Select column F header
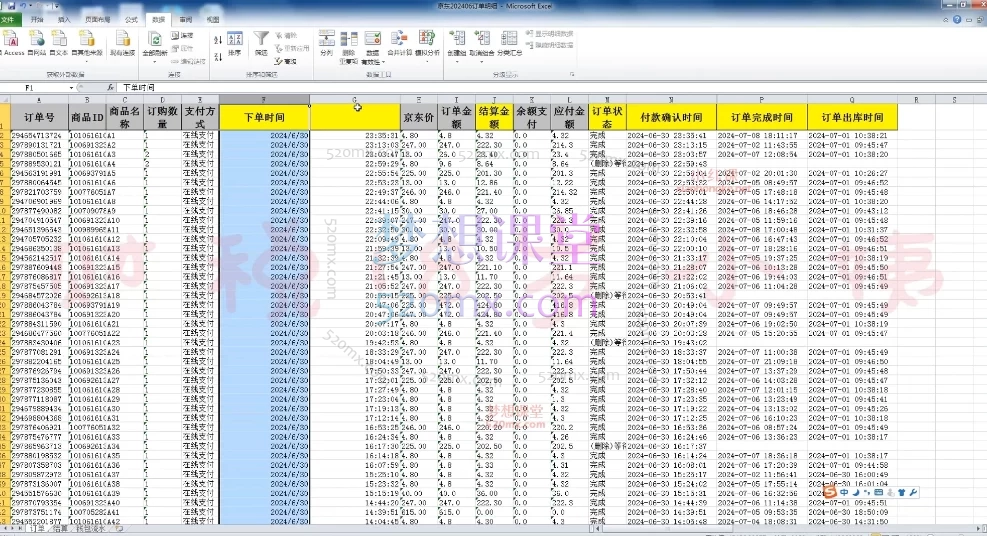Image resolution: width=987 pixels, height=536 pixels. tap(264, 99)
